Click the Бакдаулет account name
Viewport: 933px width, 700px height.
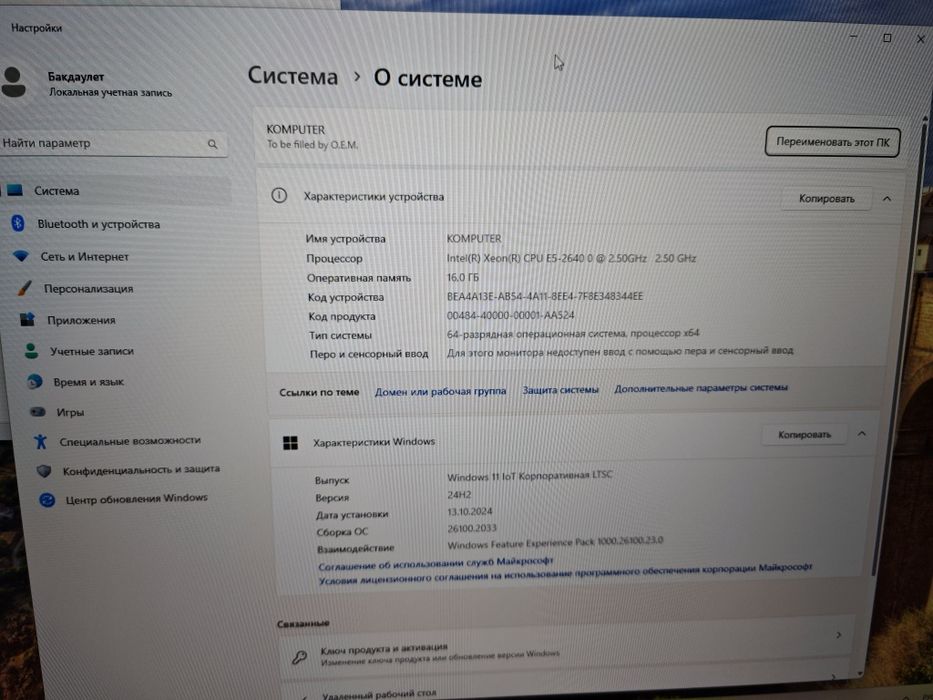tap(76, 76)
